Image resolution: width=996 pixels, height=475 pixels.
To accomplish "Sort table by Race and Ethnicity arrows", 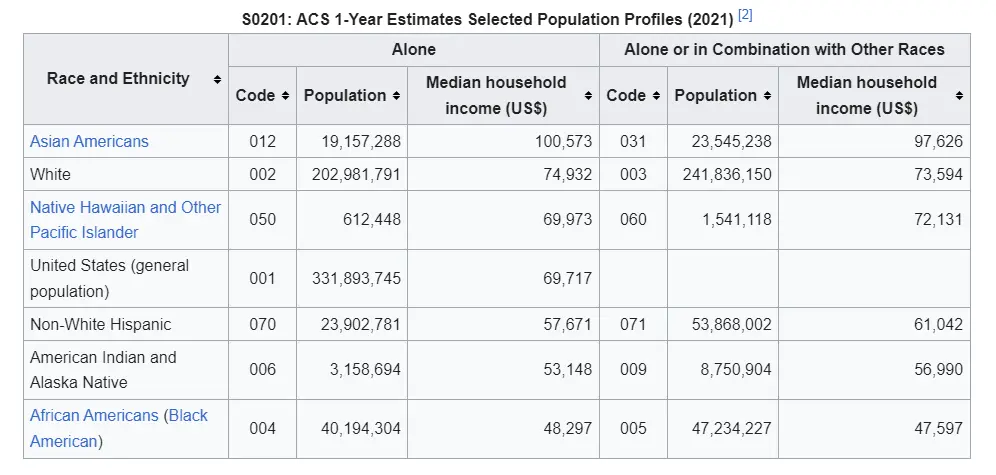I will [217, 79].
